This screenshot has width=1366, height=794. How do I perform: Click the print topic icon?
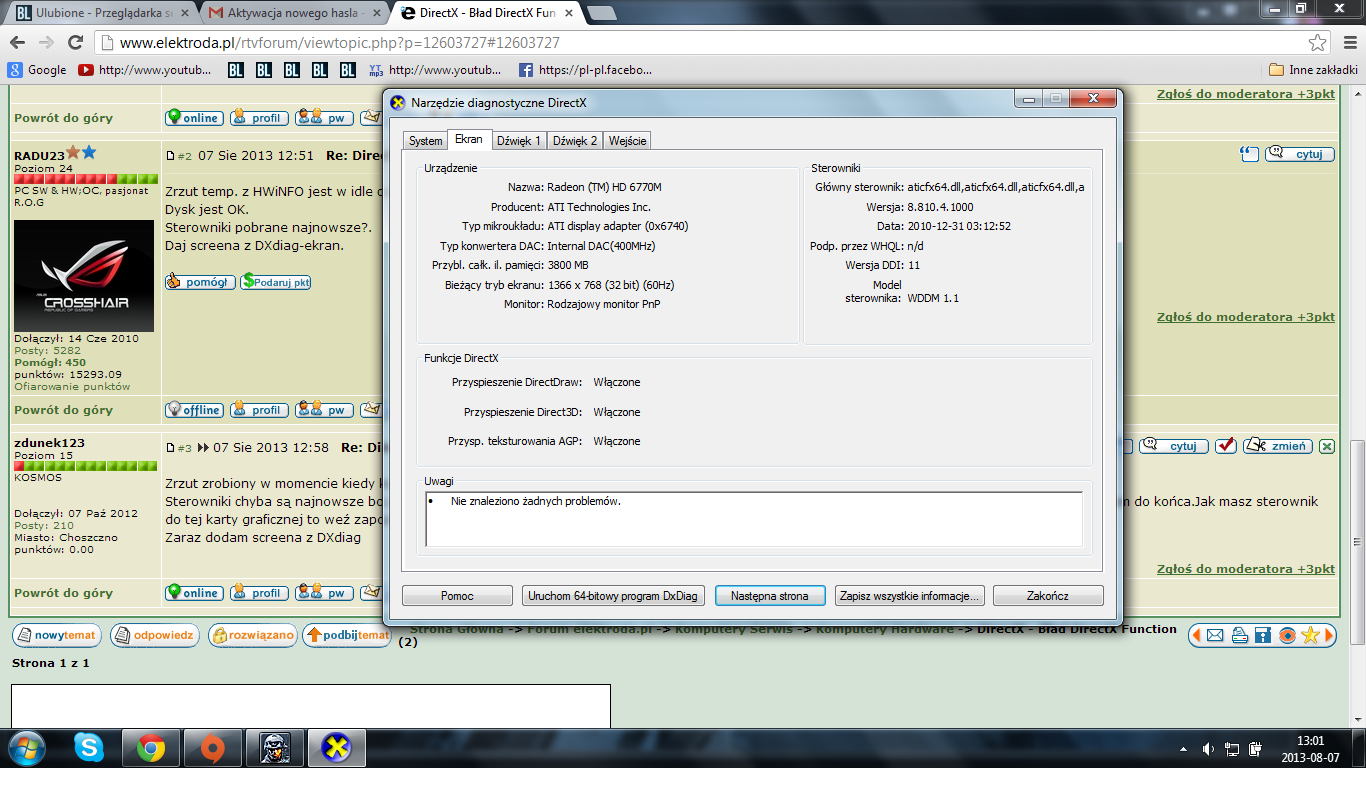point(1239,635)
